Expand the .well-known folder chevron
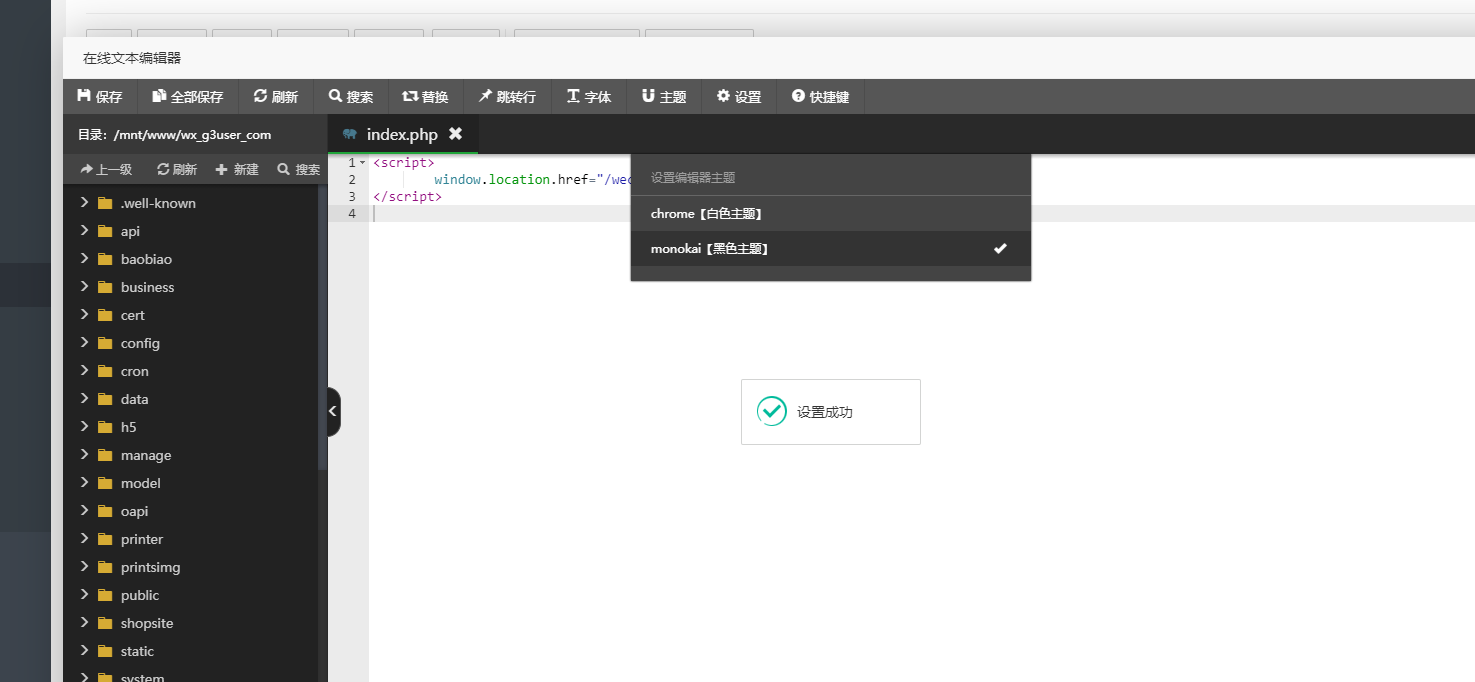This screenshot has height=682, width=1475. pyautogui.click(x=85, y=203)
